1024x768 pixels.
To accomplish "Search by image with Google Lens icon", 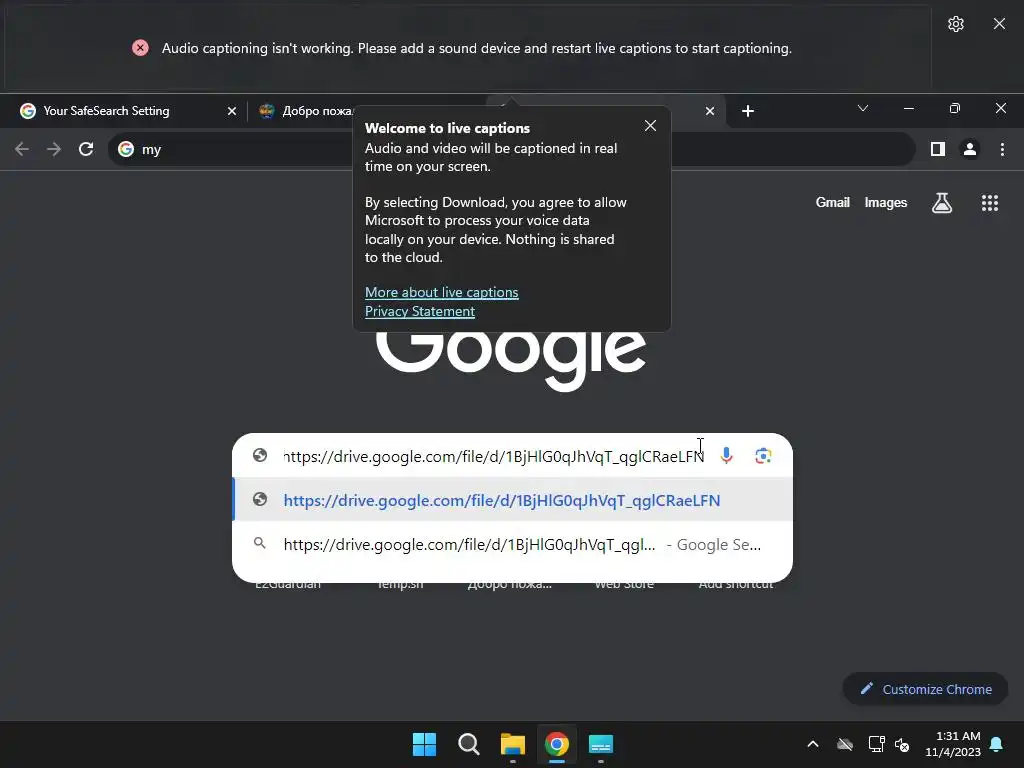I will [763, 456].
